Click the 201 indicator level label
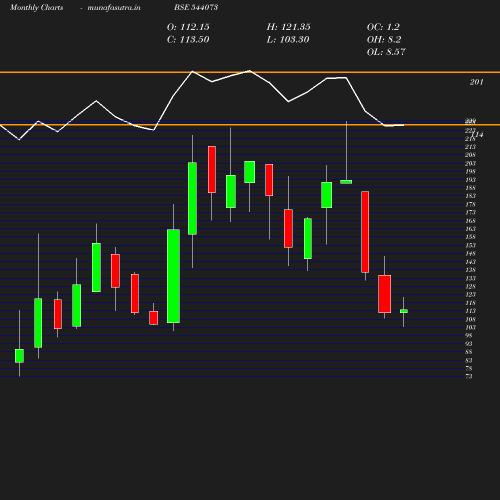Screen dimensions: 500x500 click(477, 82)
